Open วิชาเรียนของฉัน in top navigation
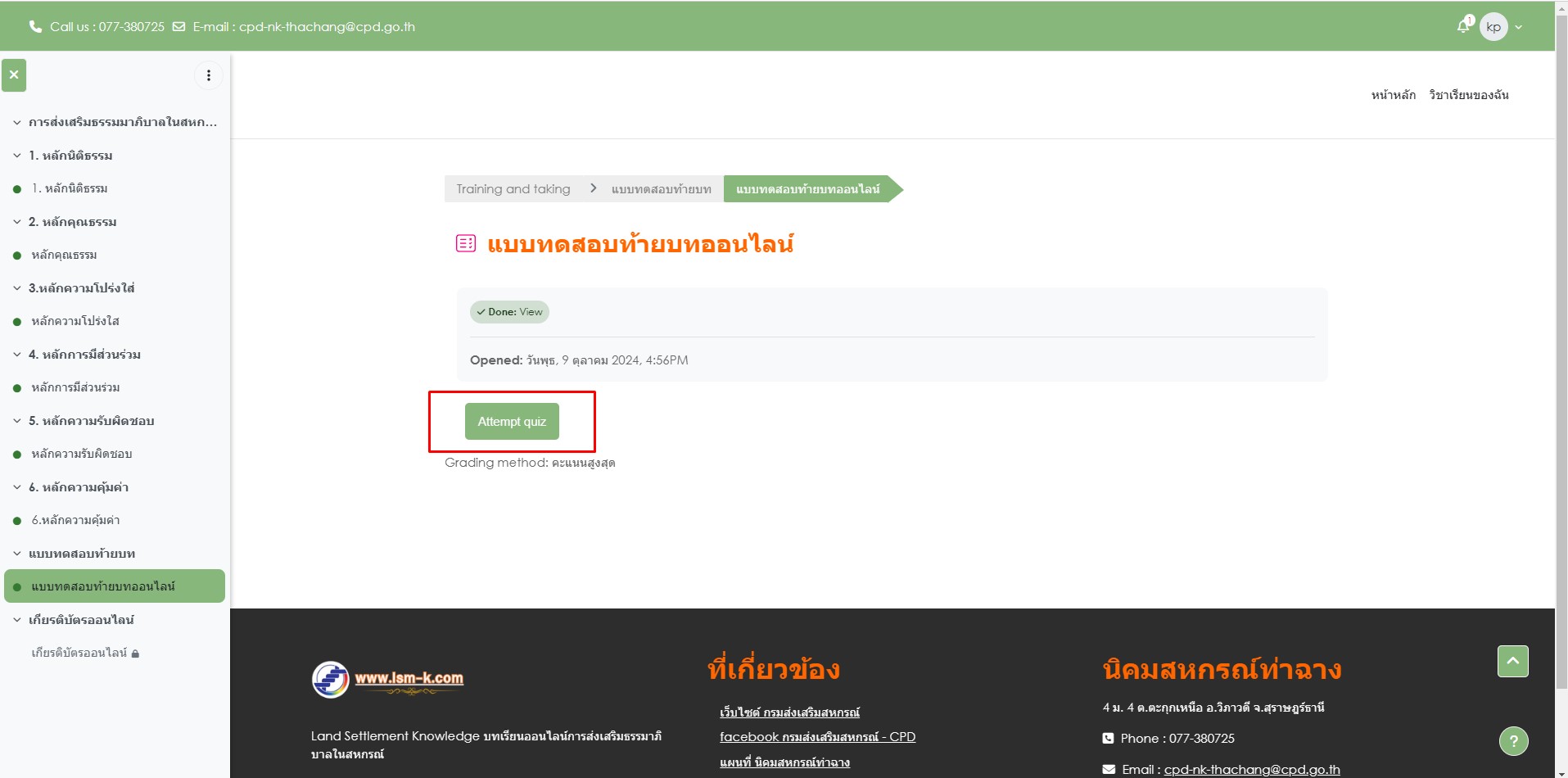The image size is (1568, 778). click(1468, 95)
